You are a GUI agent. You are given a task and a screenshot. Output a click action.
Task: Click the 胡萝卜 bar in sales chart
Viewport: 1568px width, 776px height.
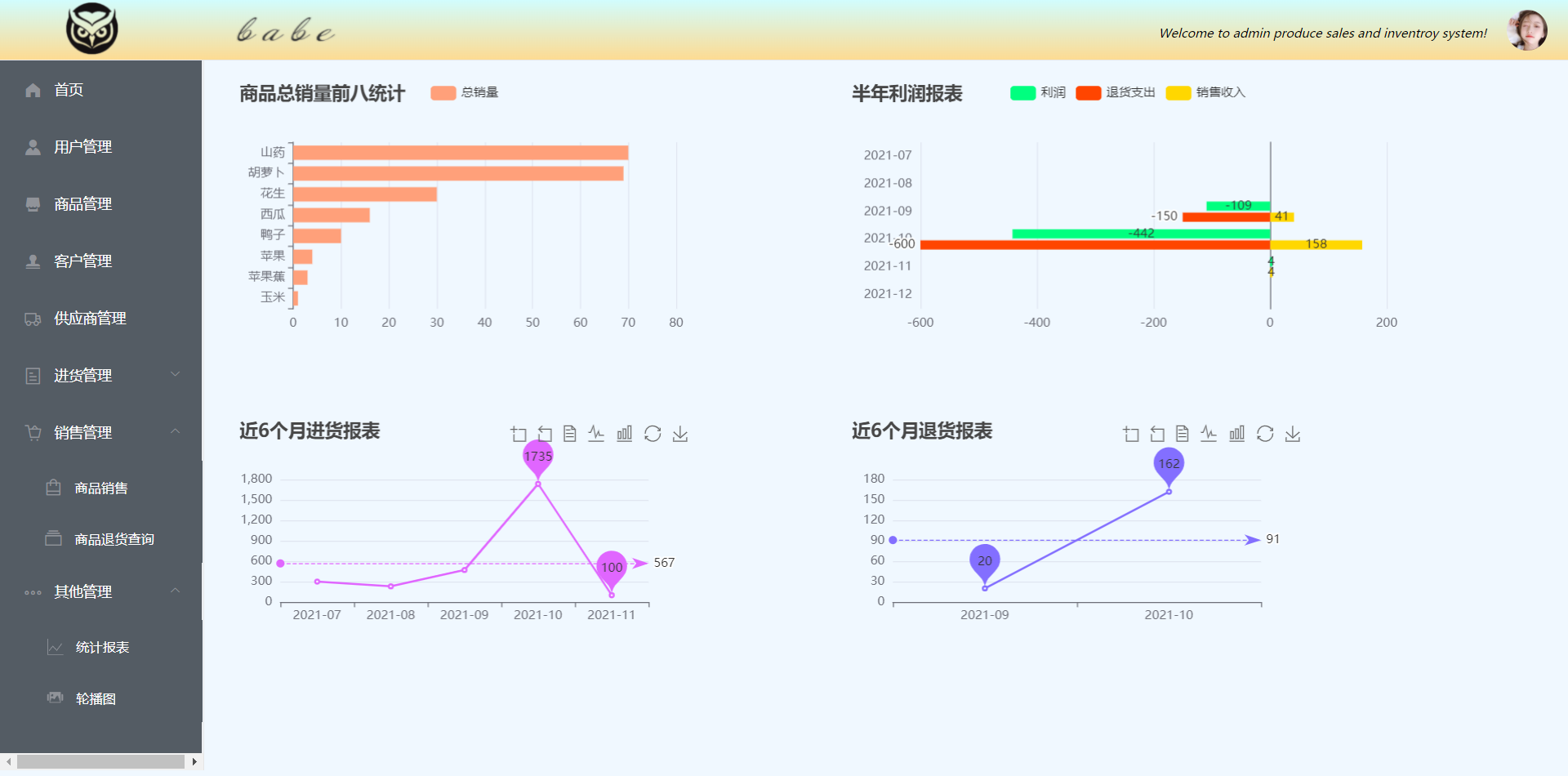[458, 173]
